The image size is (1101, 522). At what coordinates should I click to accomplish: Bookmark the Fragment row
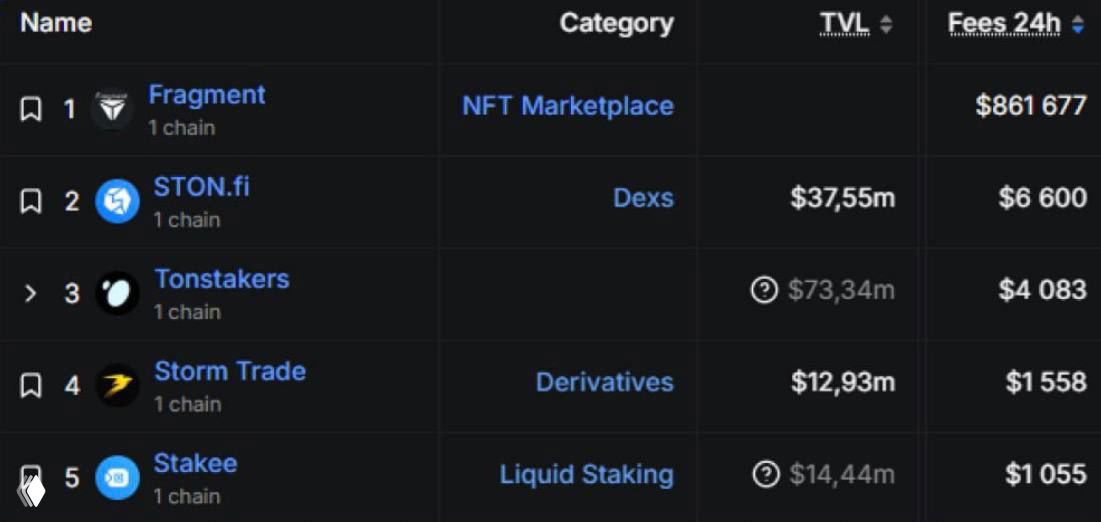tap(31, 109)
